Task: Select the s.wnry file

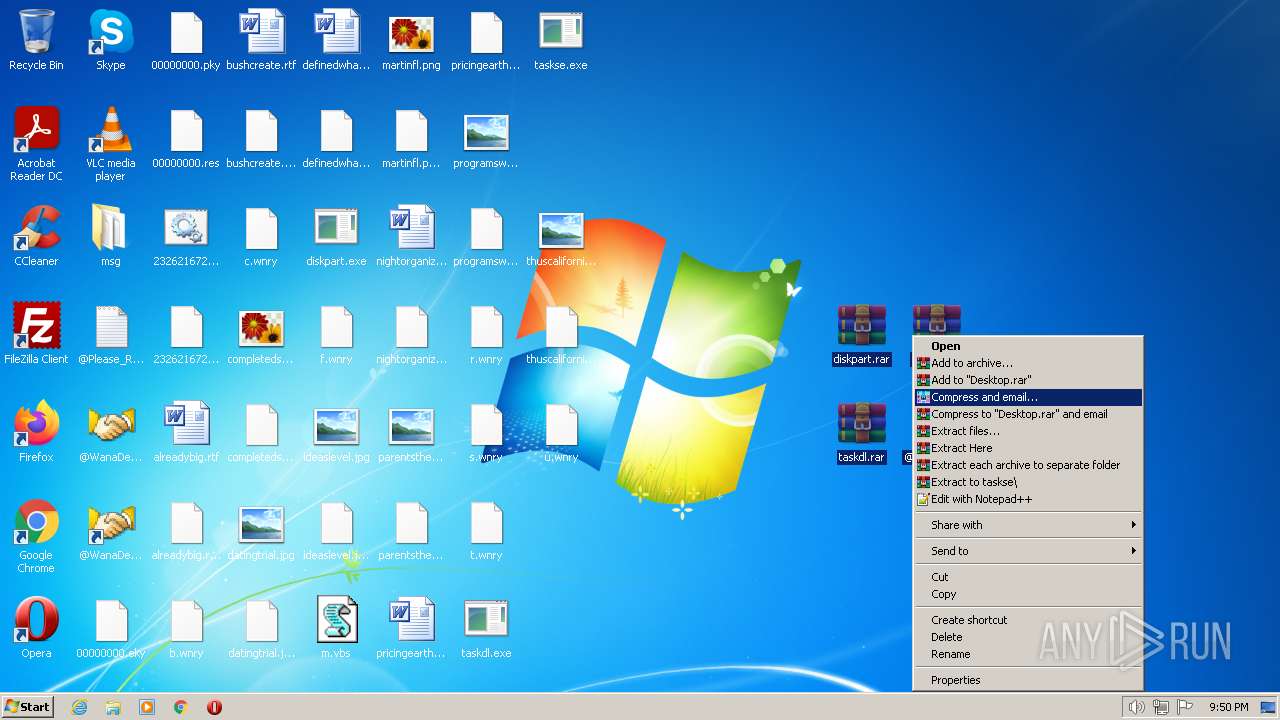Action: click(486, 432)
